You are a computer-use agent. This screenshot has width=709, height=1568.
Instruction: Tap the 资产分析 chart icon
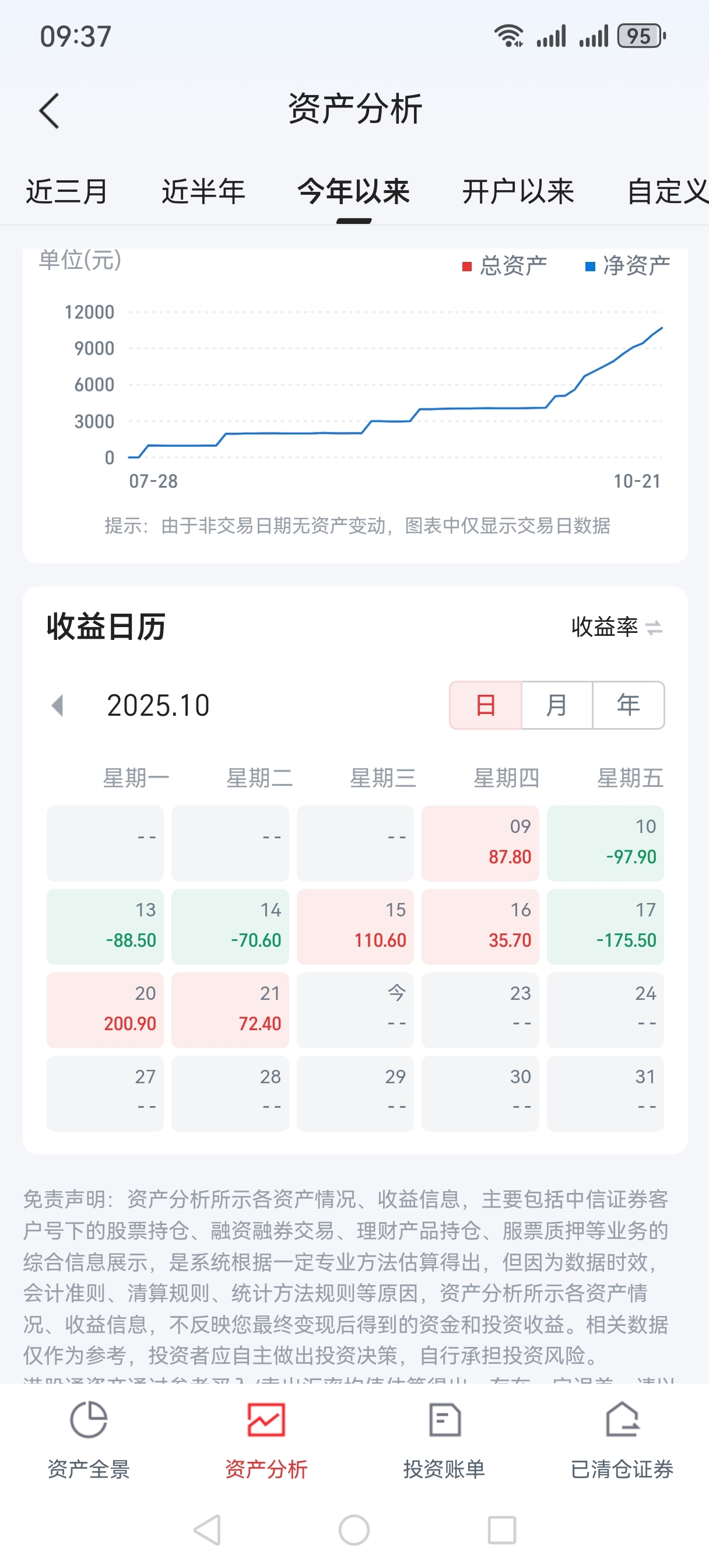coord(266,1419)
